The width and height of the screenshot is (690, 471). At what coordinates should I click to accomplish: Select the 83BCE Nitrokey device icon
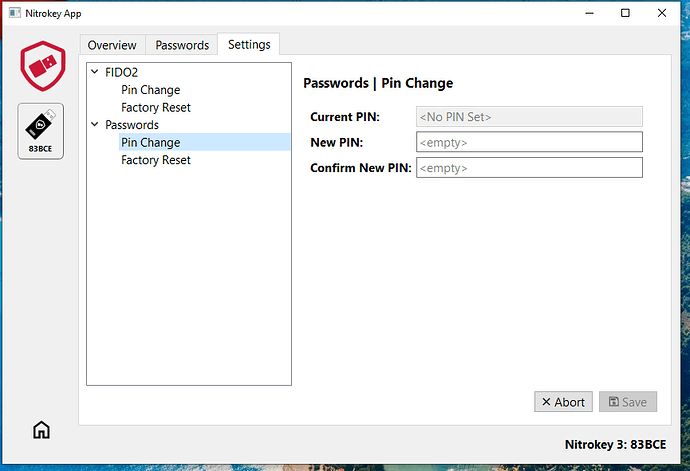(40, 130)
